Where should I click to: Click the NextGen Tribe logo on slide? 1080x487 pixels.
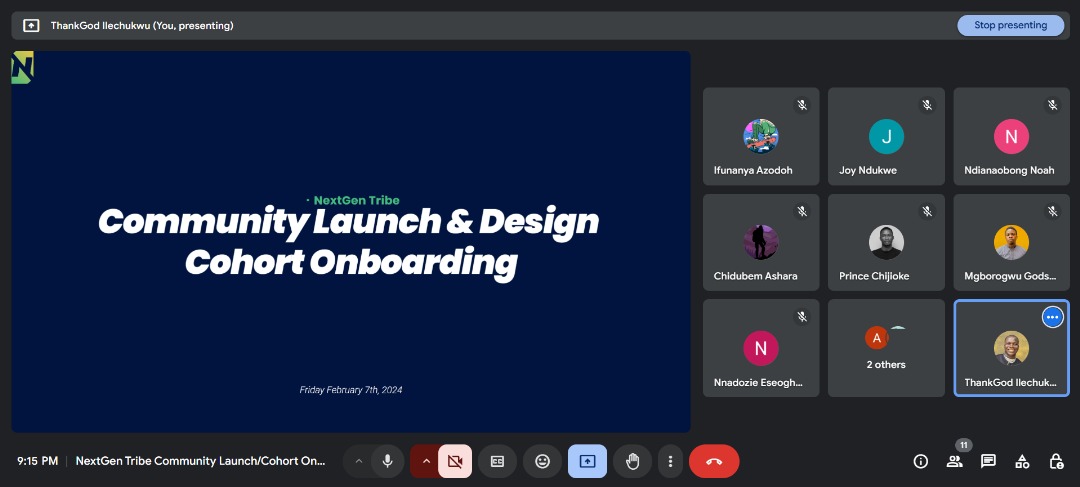[22, 68]
